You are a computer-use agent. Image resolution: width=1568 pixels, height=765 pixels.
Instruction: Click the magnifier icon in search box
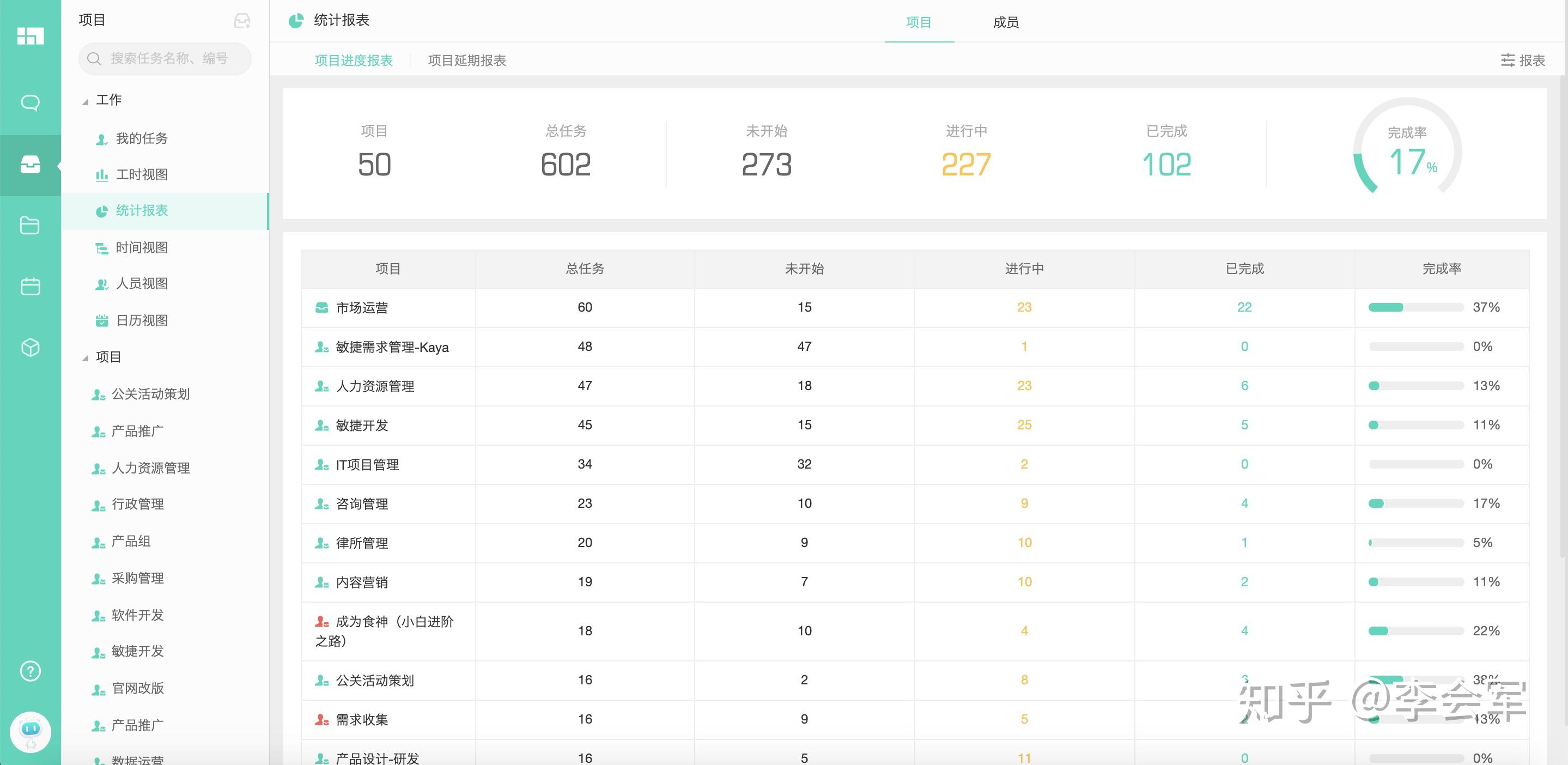click(x=94, y=58)
